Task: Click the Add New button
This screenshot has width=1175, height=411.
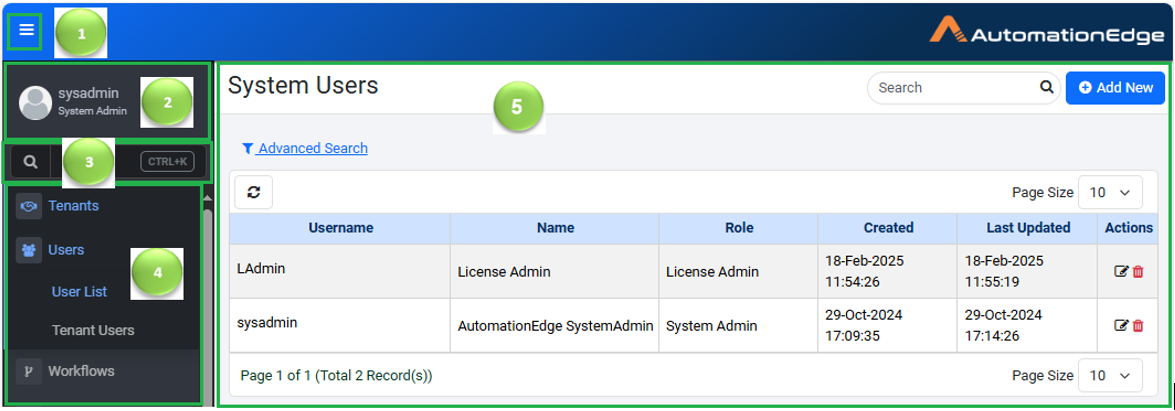Action: [1115, 87]
